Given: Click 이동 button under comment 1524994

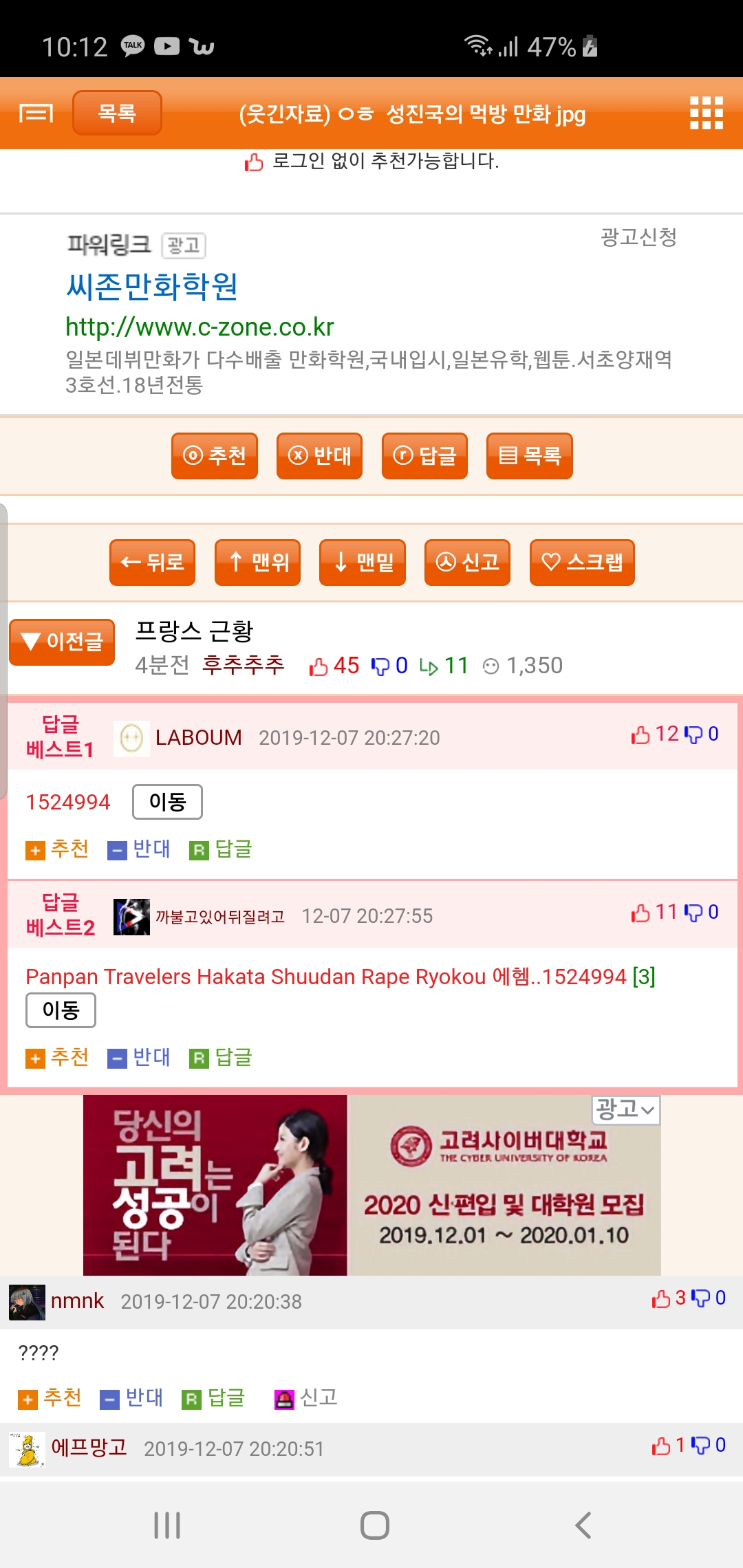Looking at the screenshot, I should point(168,802).
